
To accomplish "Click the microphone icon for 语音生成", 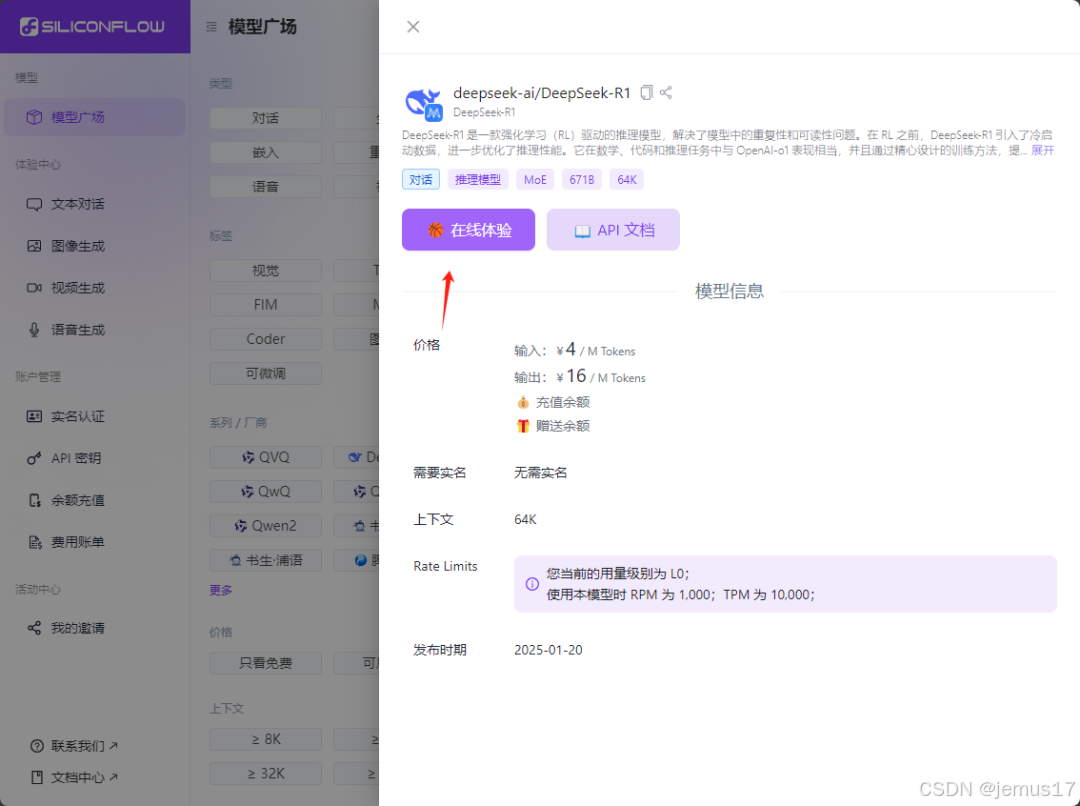I will 34,330.
